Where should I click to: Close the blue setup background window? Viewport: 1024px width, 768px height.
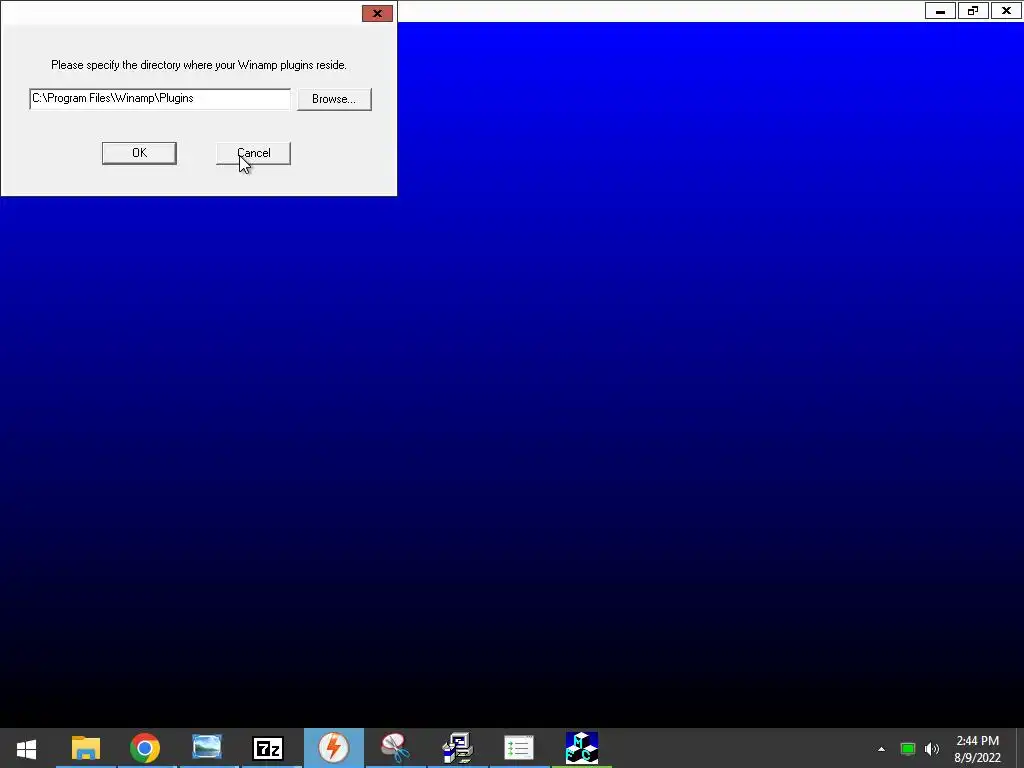1006,11
